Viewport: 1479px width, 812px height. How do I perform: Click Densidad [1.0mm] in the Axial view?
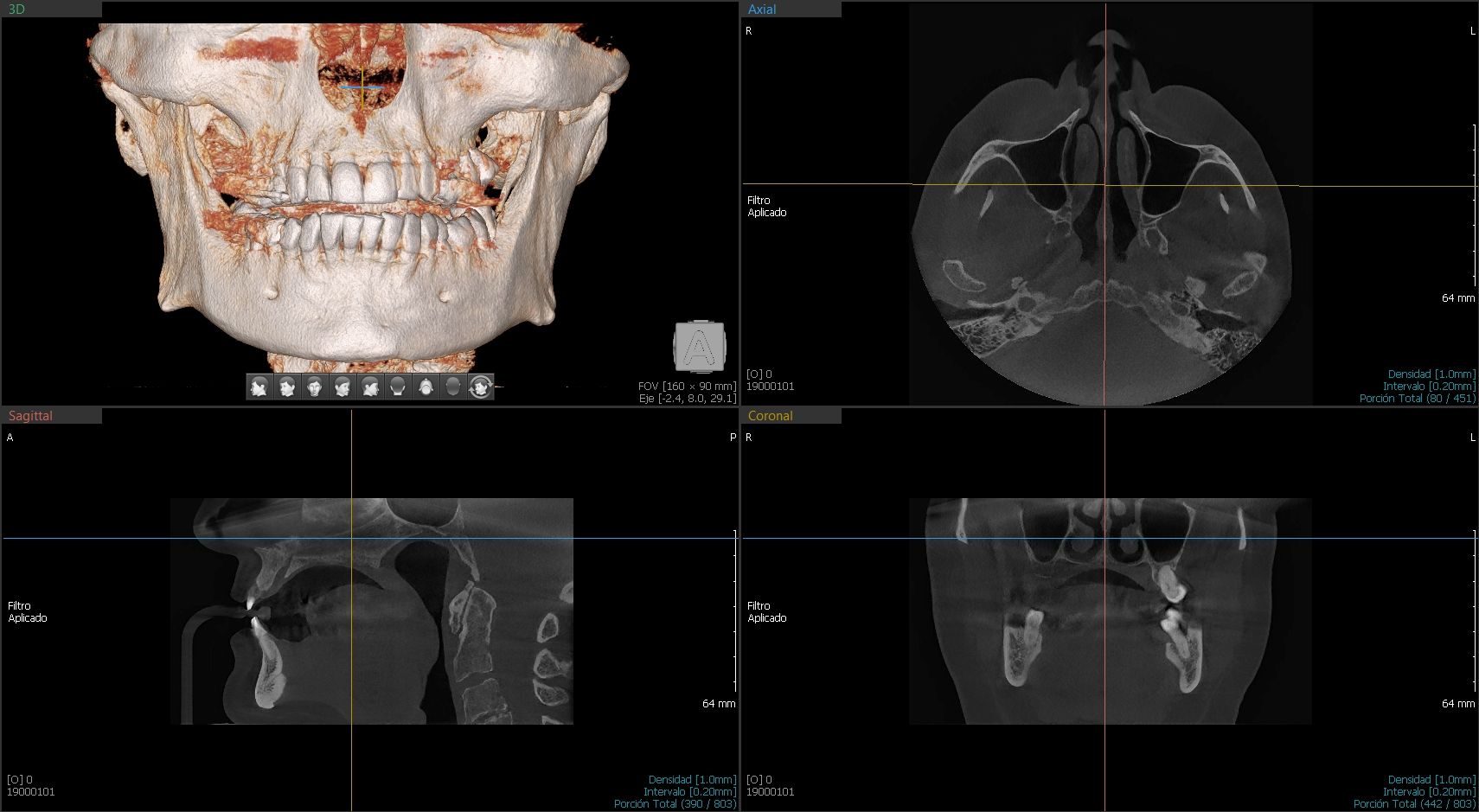[x=1431, y=374]
